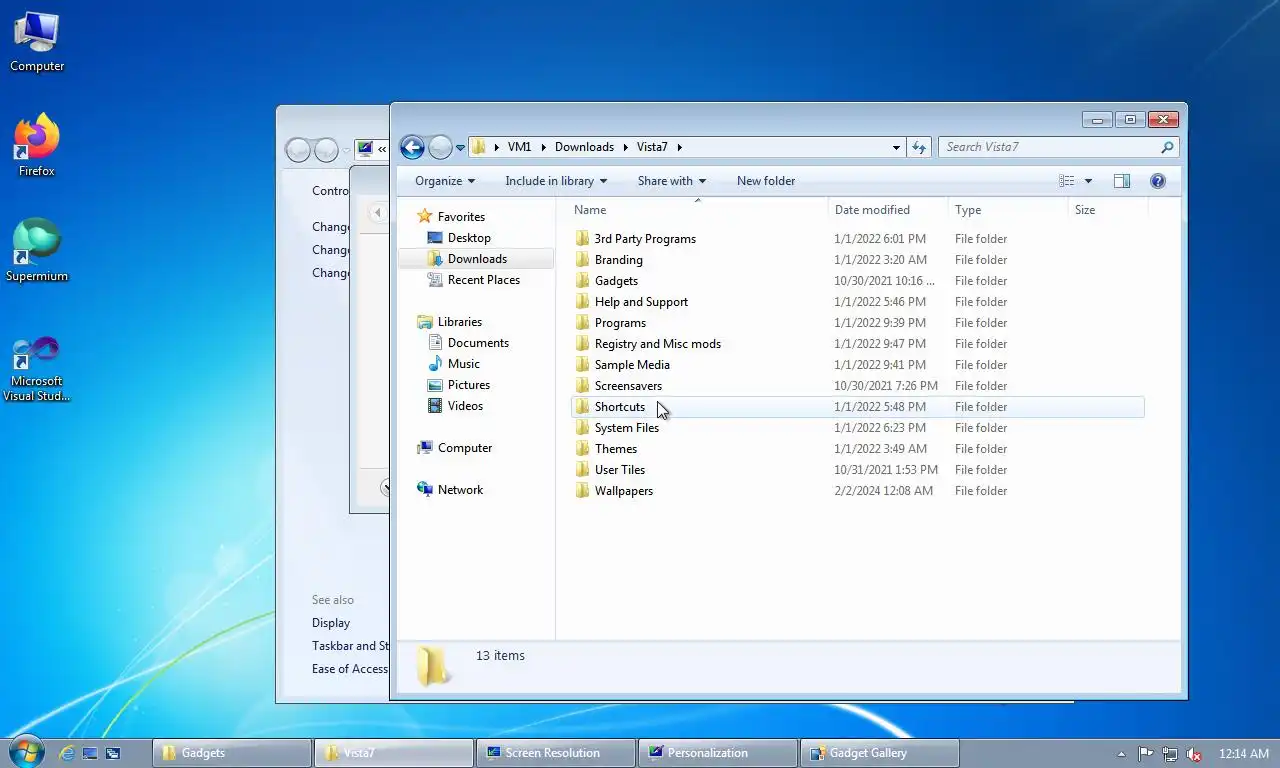The width and height of the screenshot is (1280, 768).
Task: Open the Music library
Action: (464, 364)
